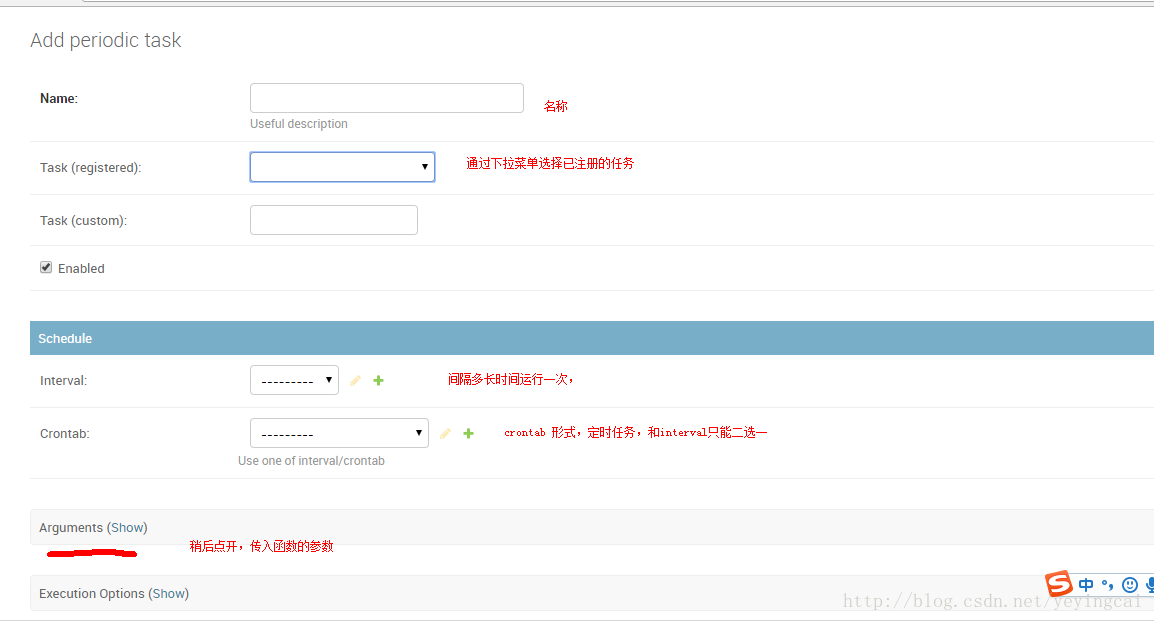Screen dimensions: 1154x621
Task: Open the Task (registered) dropdown
Action: click(x=342, y=167)
